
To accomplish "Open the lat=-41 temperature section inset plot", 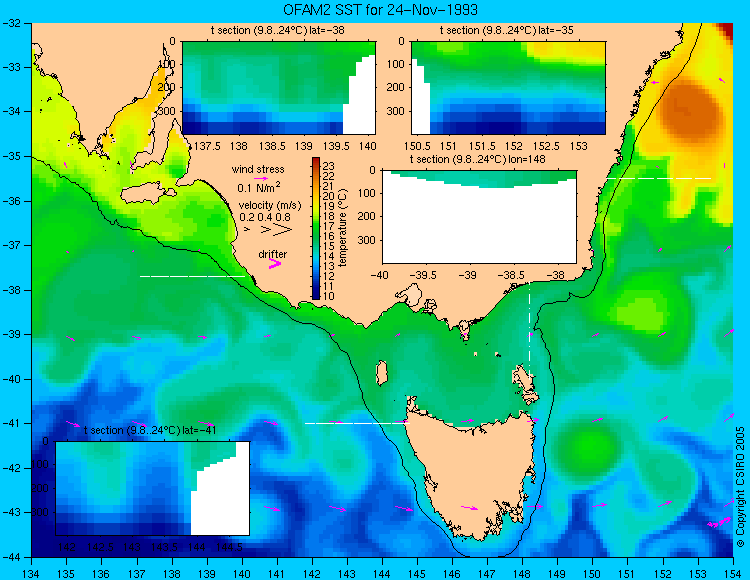I will pos(153,488).
